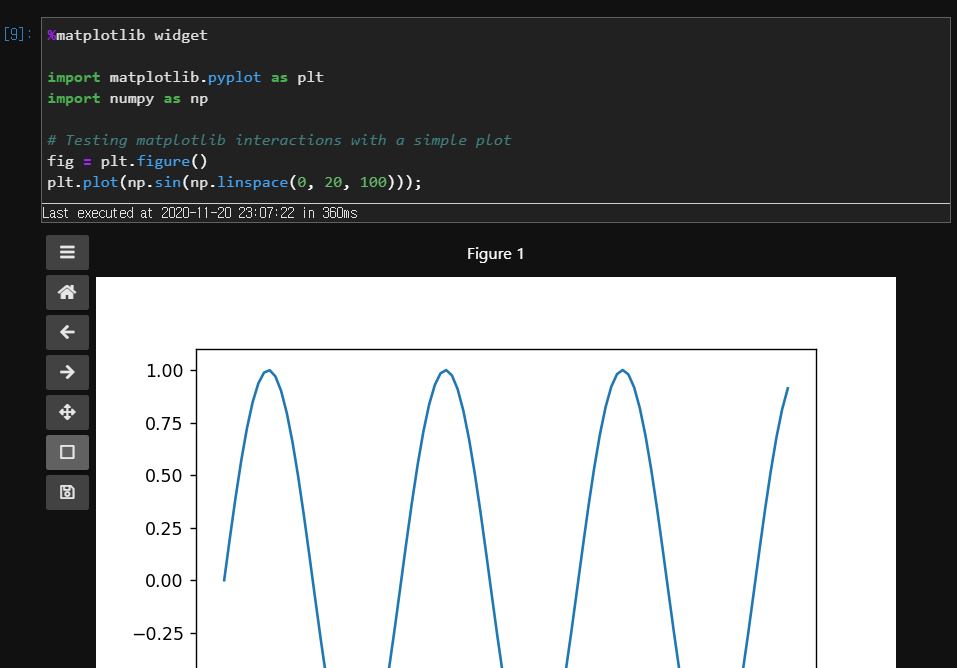Go forward to next view arrow
The image size is (957, 668).
(x=67, y=372)
